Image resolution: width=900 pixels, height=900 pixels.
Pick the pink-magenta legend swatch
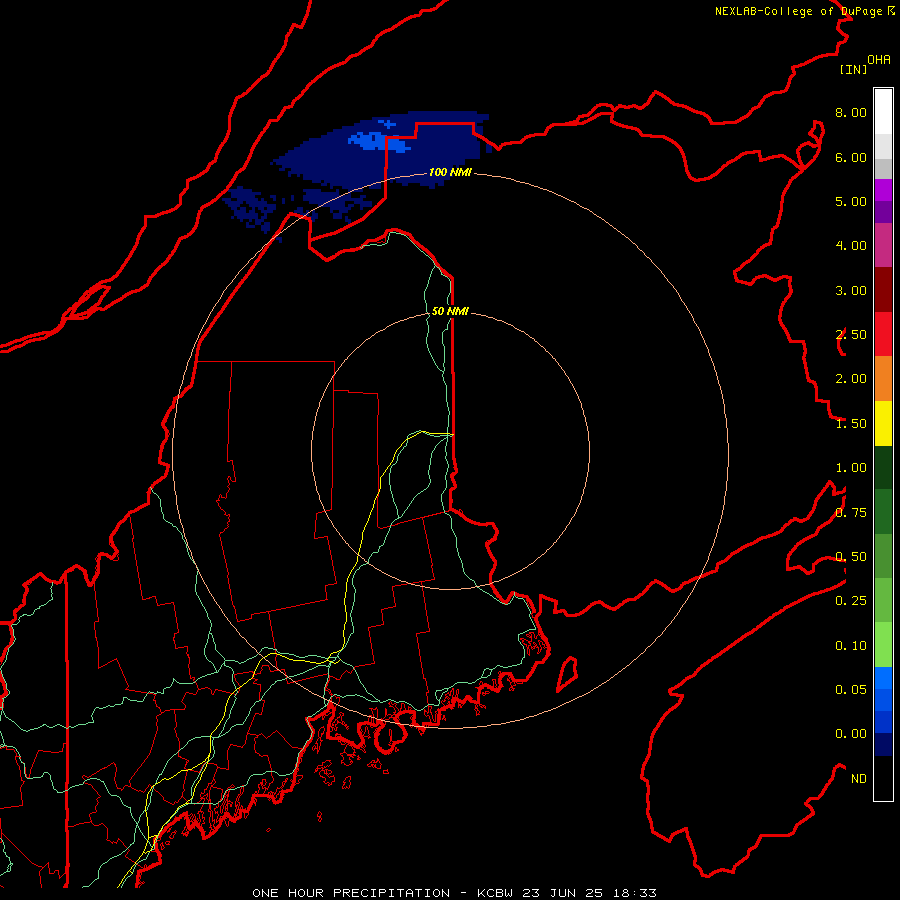pos(883,245)
